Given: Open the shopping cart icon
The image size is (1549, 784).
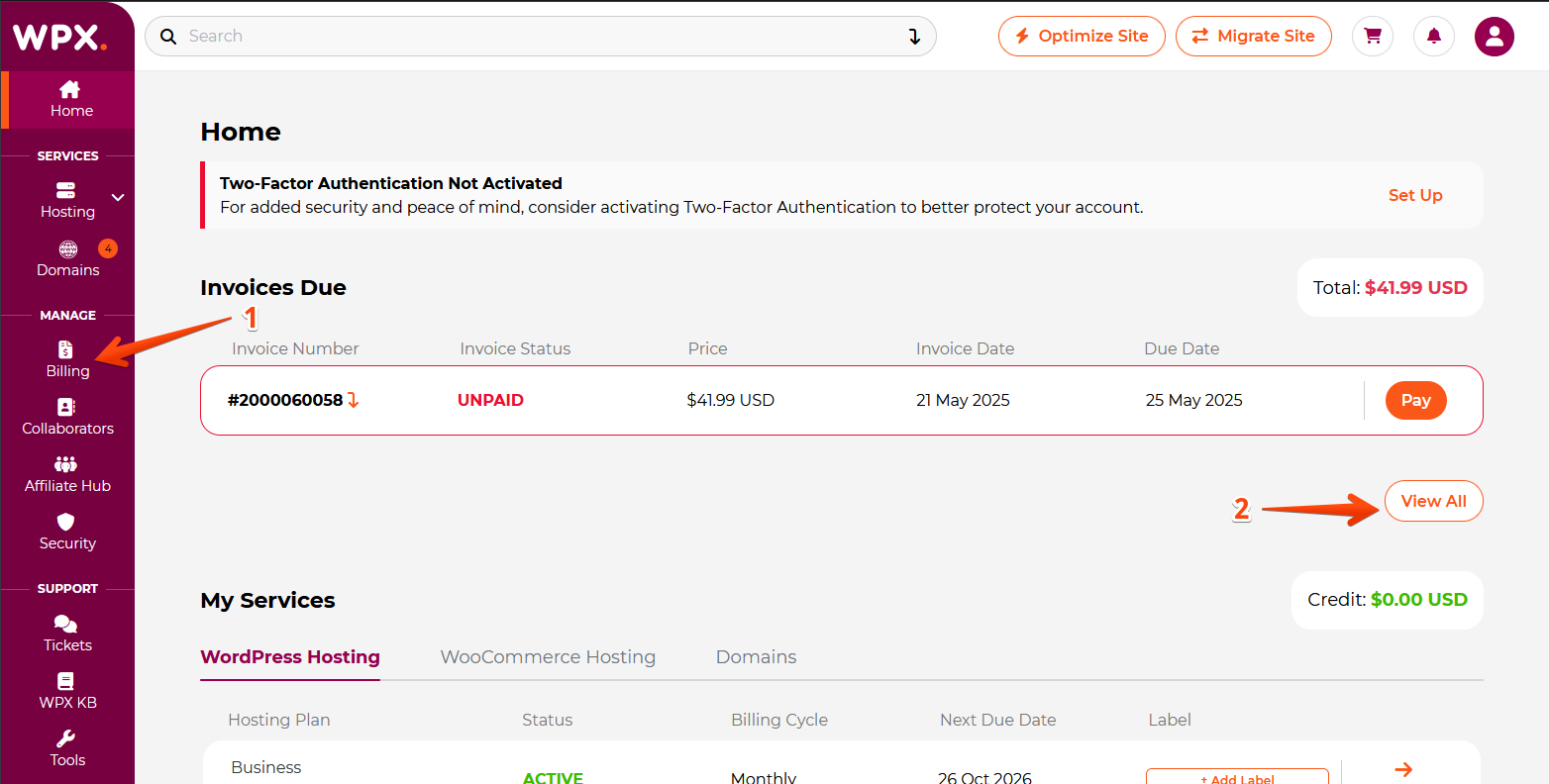Looking at the screenshot, I should point(1372,37).
